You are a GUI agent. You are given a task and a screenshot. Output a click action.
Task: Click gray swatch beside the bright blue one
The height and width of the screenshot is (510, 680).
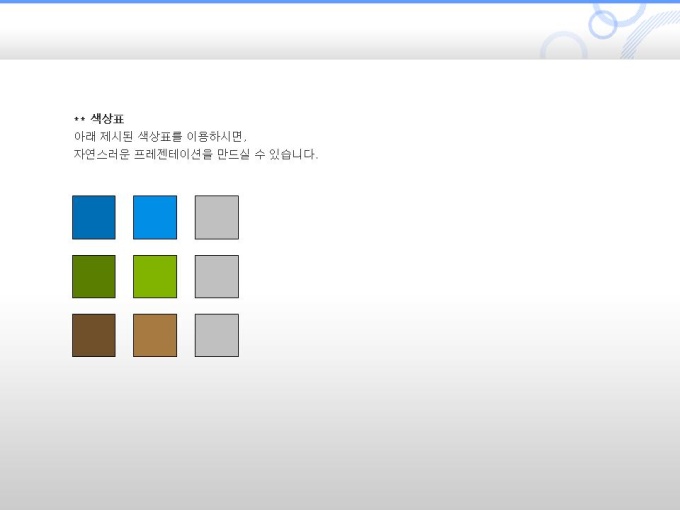click(x=217, y=217)
